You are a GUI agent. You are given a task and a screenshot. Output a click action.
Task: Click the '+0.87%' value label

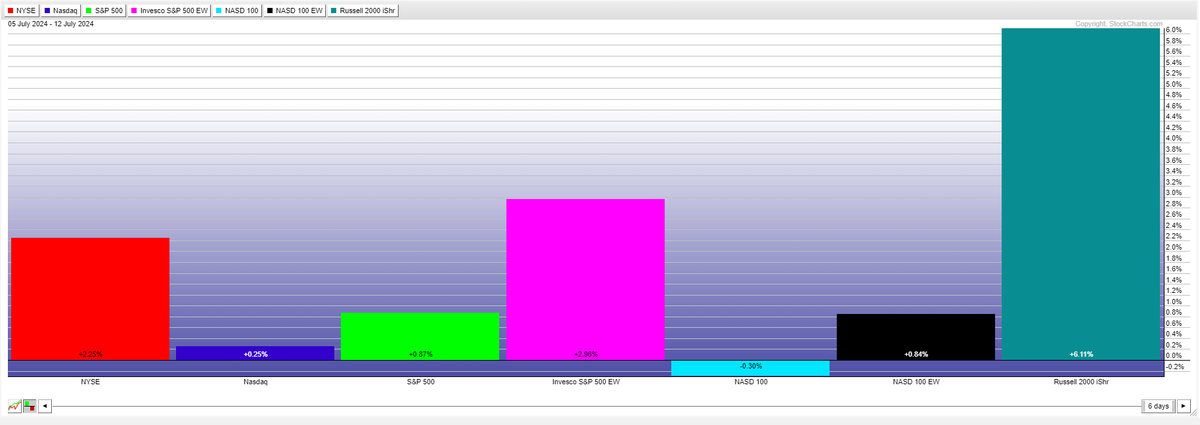(x=420, y=354)
